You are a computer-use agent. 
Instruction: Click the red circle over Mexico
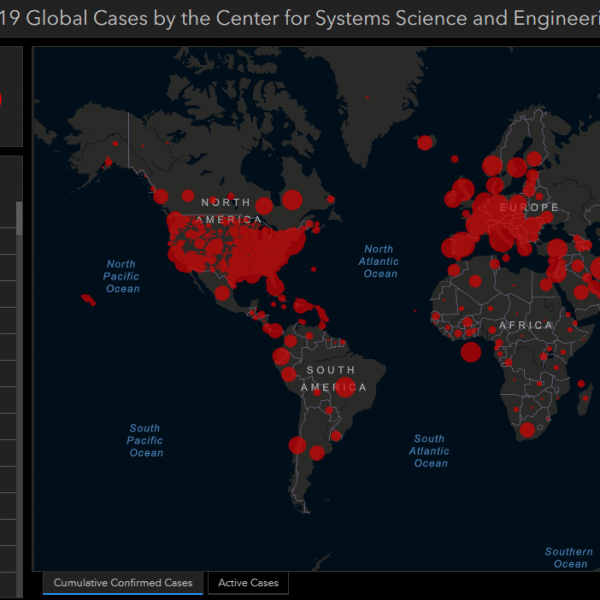click(222, 293)
